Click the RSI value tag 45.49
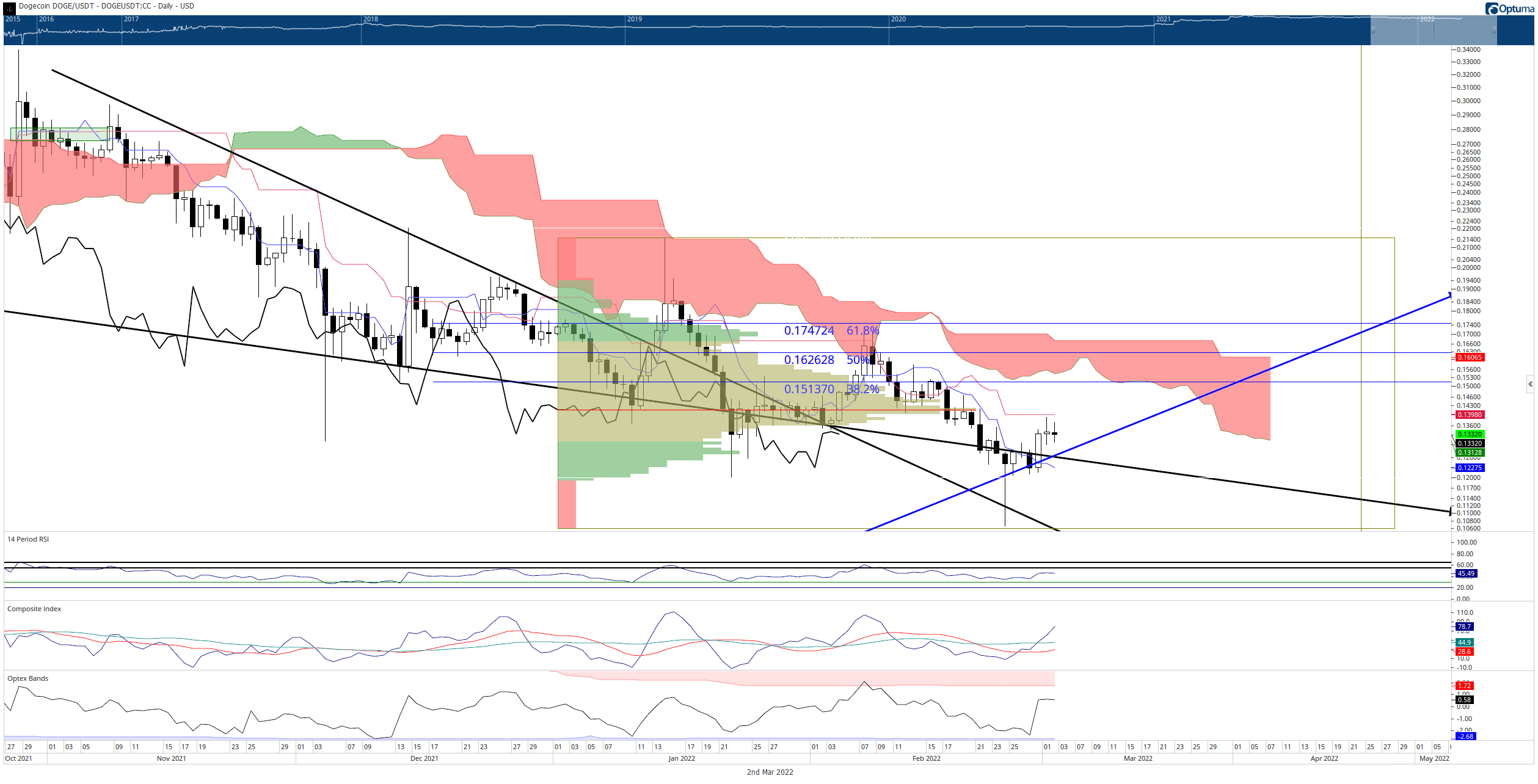1538x784 pixels. [x=1466, y=573]
